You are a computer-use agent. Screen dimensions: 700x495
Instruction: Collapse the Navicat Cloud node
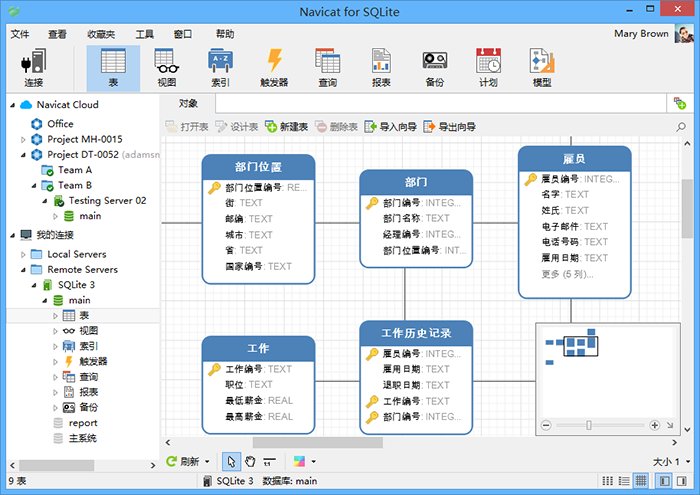click(12, 105)
